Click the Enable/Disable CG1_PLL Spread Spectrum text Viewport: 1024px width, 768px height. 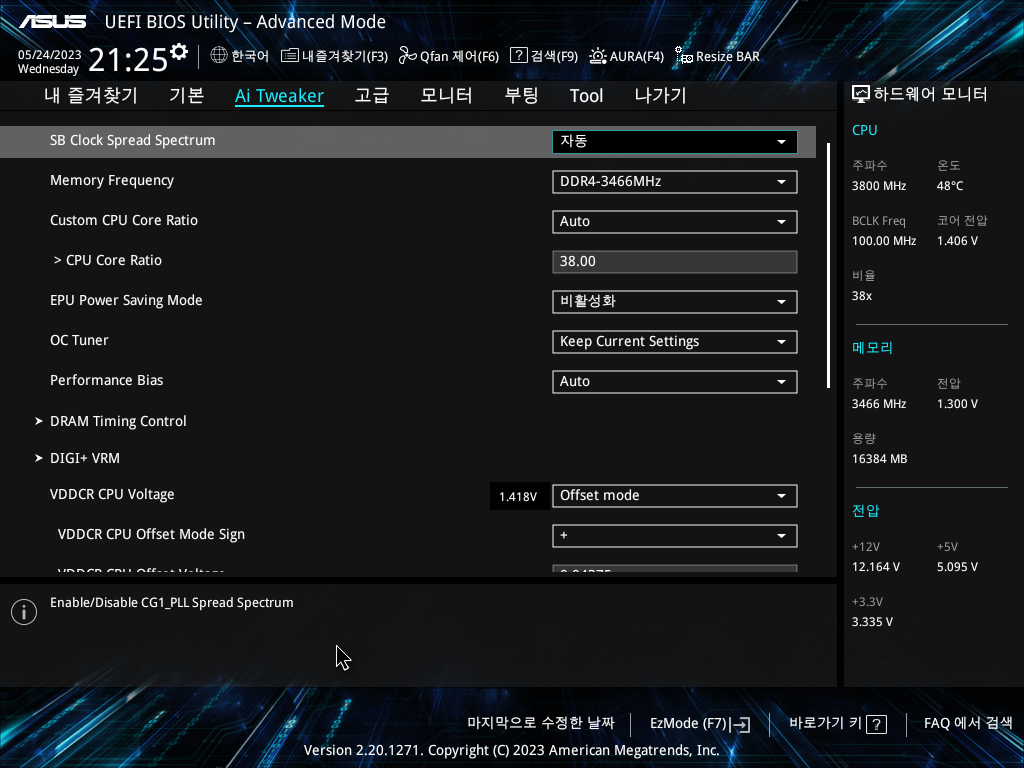pos(172,603)
